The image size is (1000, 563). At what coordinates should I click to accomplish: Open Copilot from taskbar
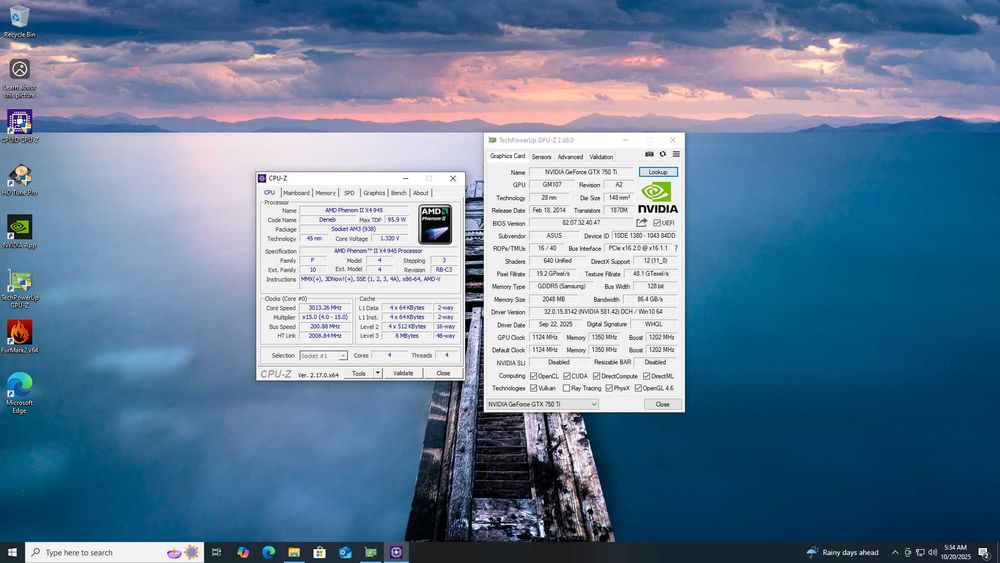pos(243,552)
